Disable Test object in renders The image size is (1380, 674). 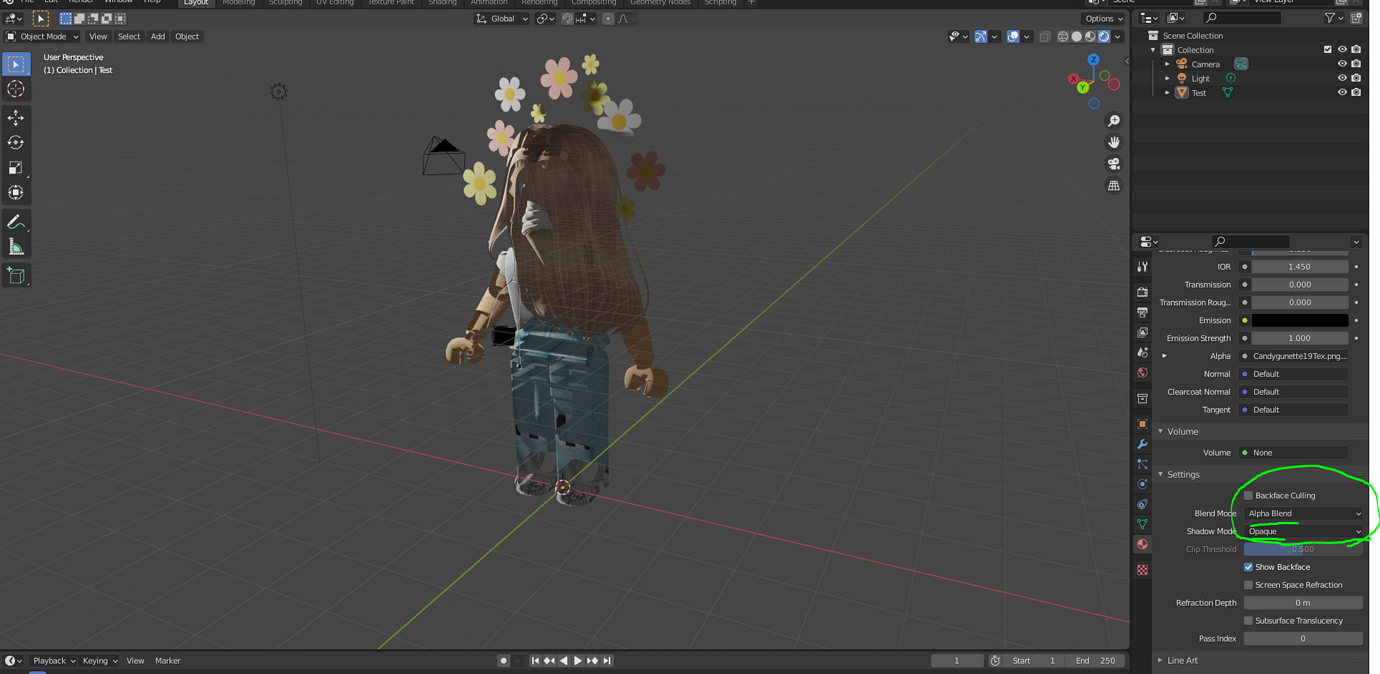pos(1356,93)
